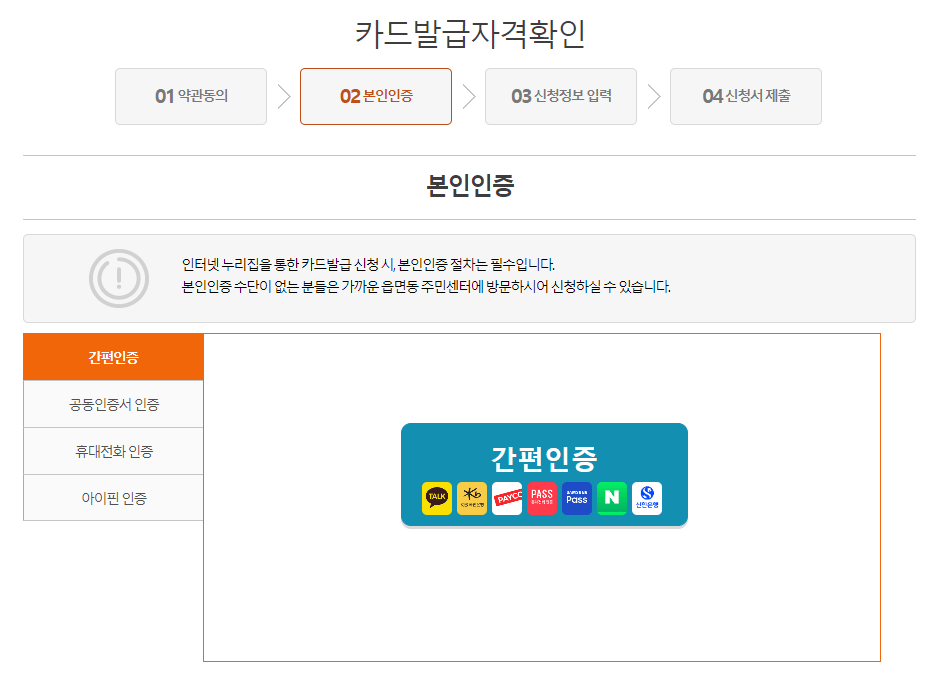Pick Samsung Pass authentication
932x700 pixels.
click(576, 498)
